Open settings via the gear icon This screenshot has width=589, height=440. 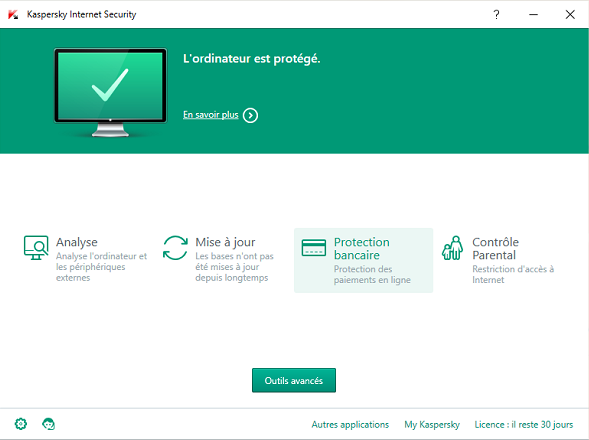coord(21,424)
